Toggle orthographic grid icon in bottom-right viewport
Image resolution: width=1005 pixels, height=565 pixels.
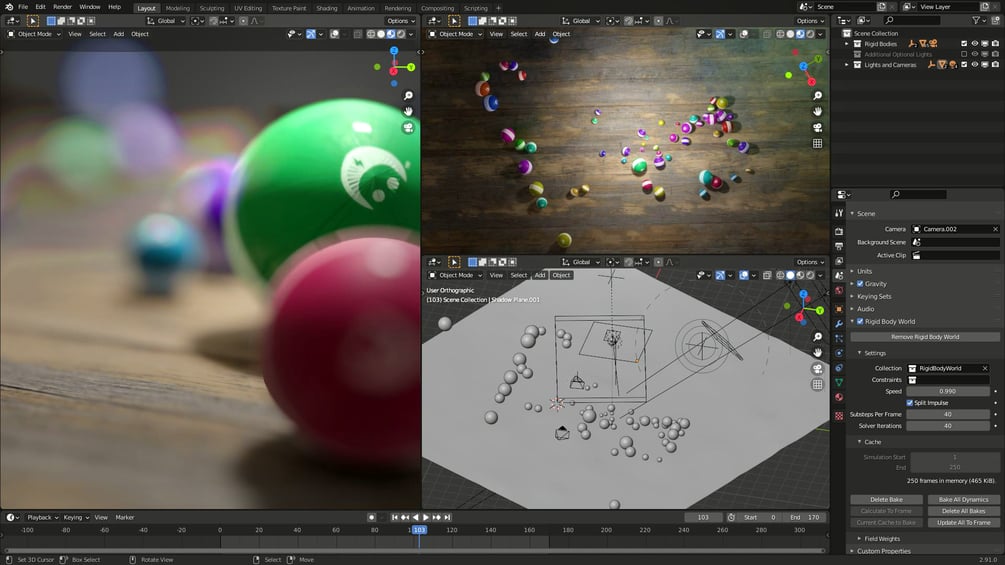[x=817, y=384]
